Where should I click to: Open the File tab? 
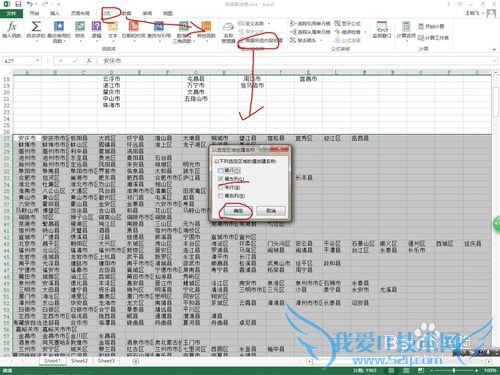coord(11,13)
